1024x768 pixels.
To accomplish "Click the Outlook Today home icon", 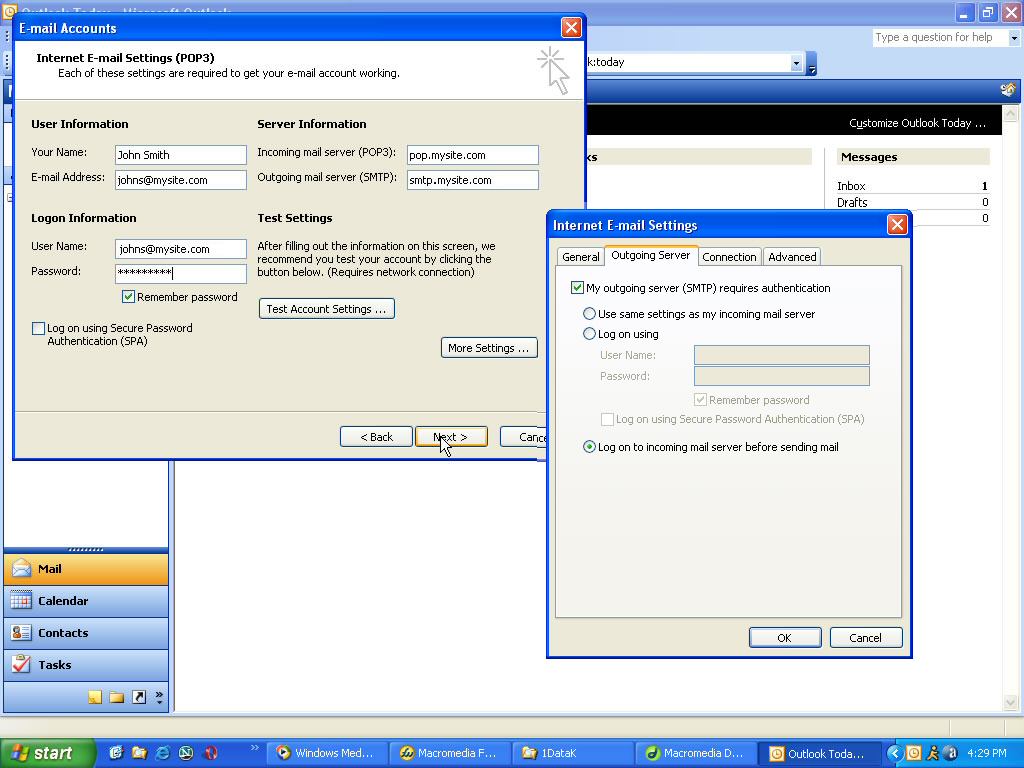I will pyautogui.click(x=1008, y=90).
